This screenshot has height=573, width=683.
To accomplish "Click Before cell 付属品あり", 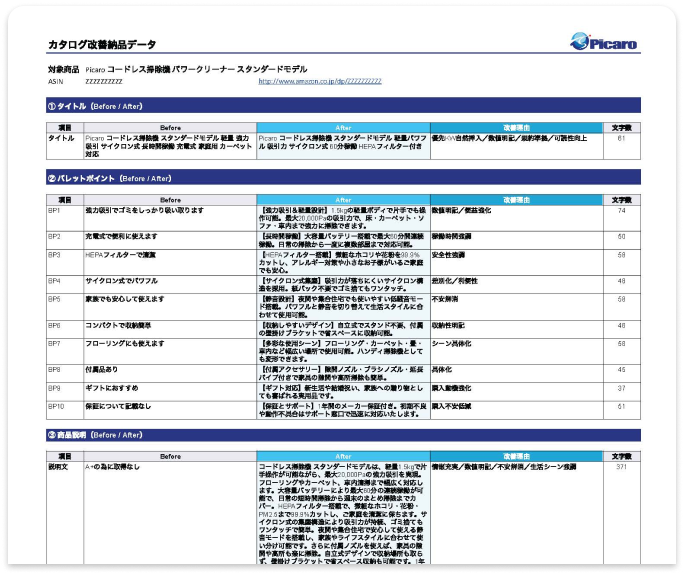I will click(170, 373).
